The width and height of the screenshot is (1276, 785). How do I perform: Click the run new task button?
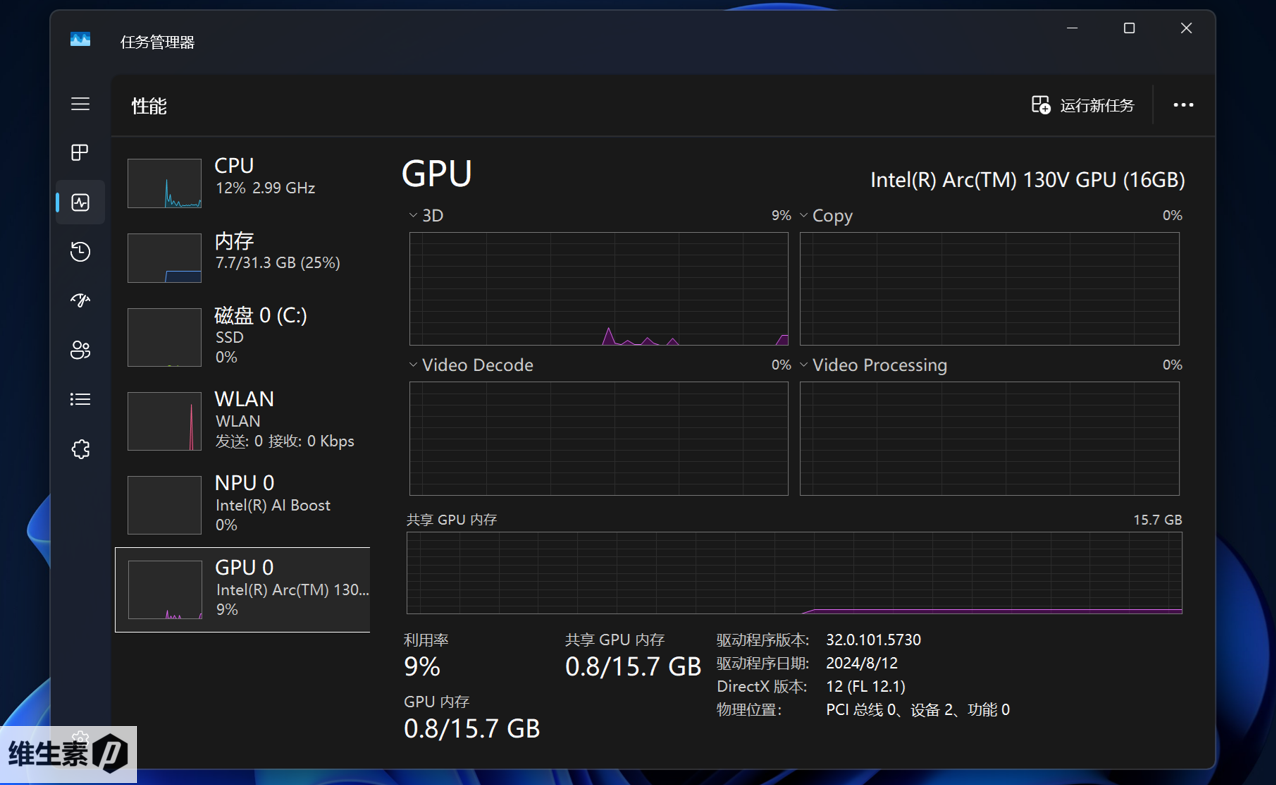coord(1083,105)
